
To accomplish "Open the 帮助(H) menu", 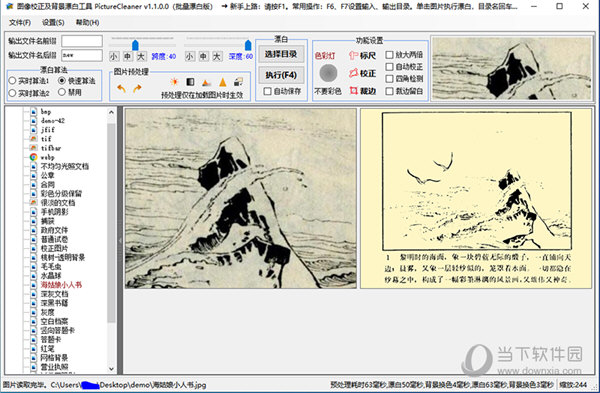I will click(x=87, y=23).
